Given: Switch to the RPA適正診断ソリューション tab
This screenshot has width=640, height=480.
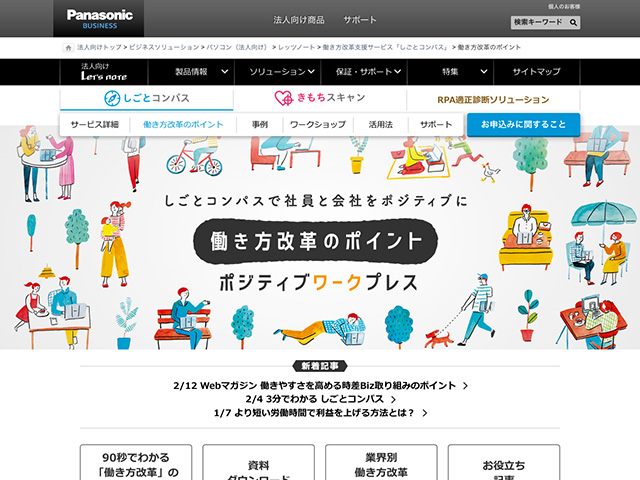Looking at the screenshot, I should pos(493,100).
